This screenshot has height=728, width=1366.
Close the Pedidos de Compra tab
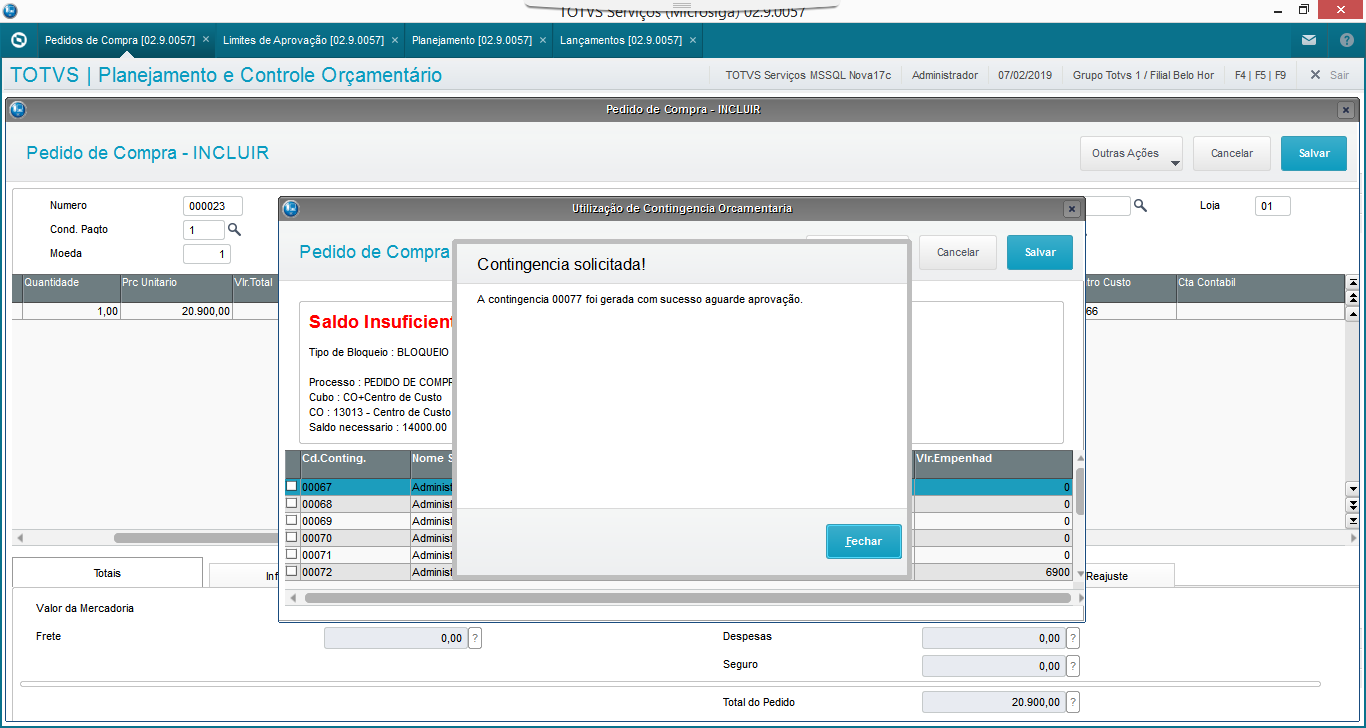pyautogui.click(x=206, y=40)
